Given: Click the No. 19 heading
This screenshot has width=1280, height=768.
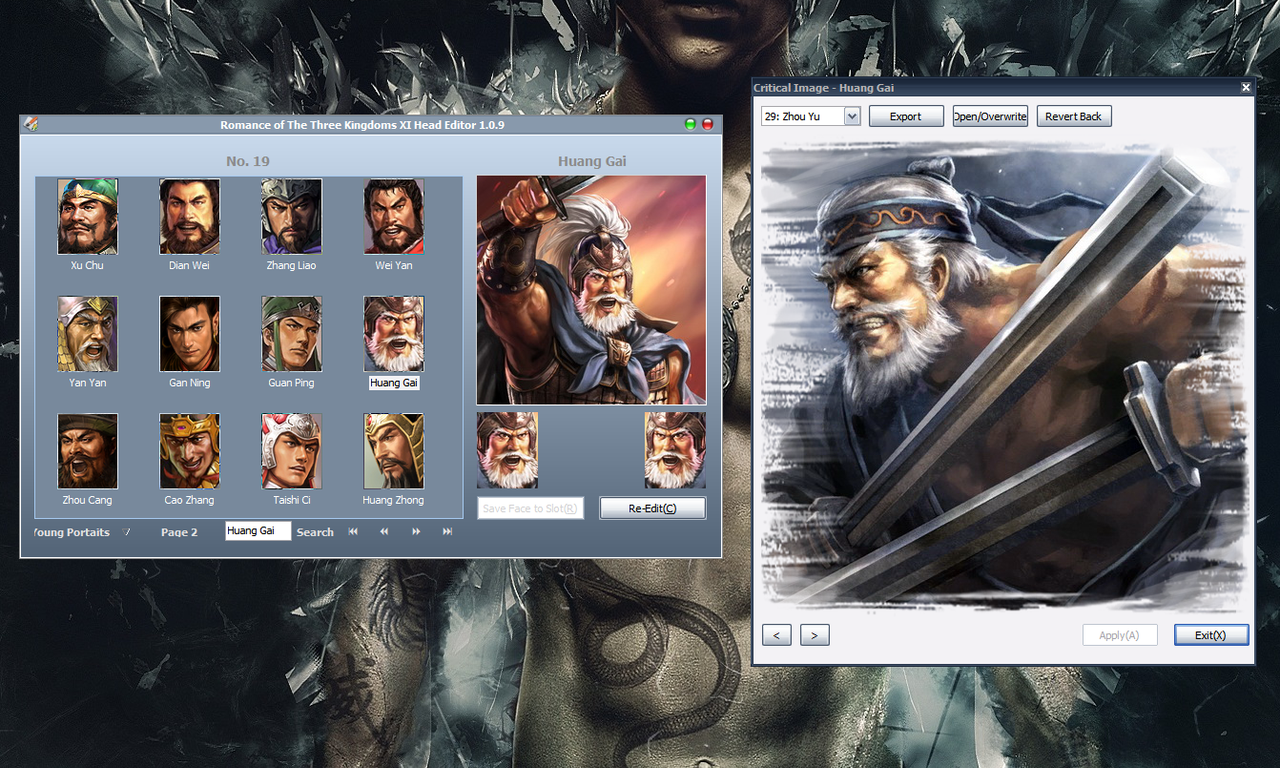Looking at the screenshot, I should pos(248,161).
